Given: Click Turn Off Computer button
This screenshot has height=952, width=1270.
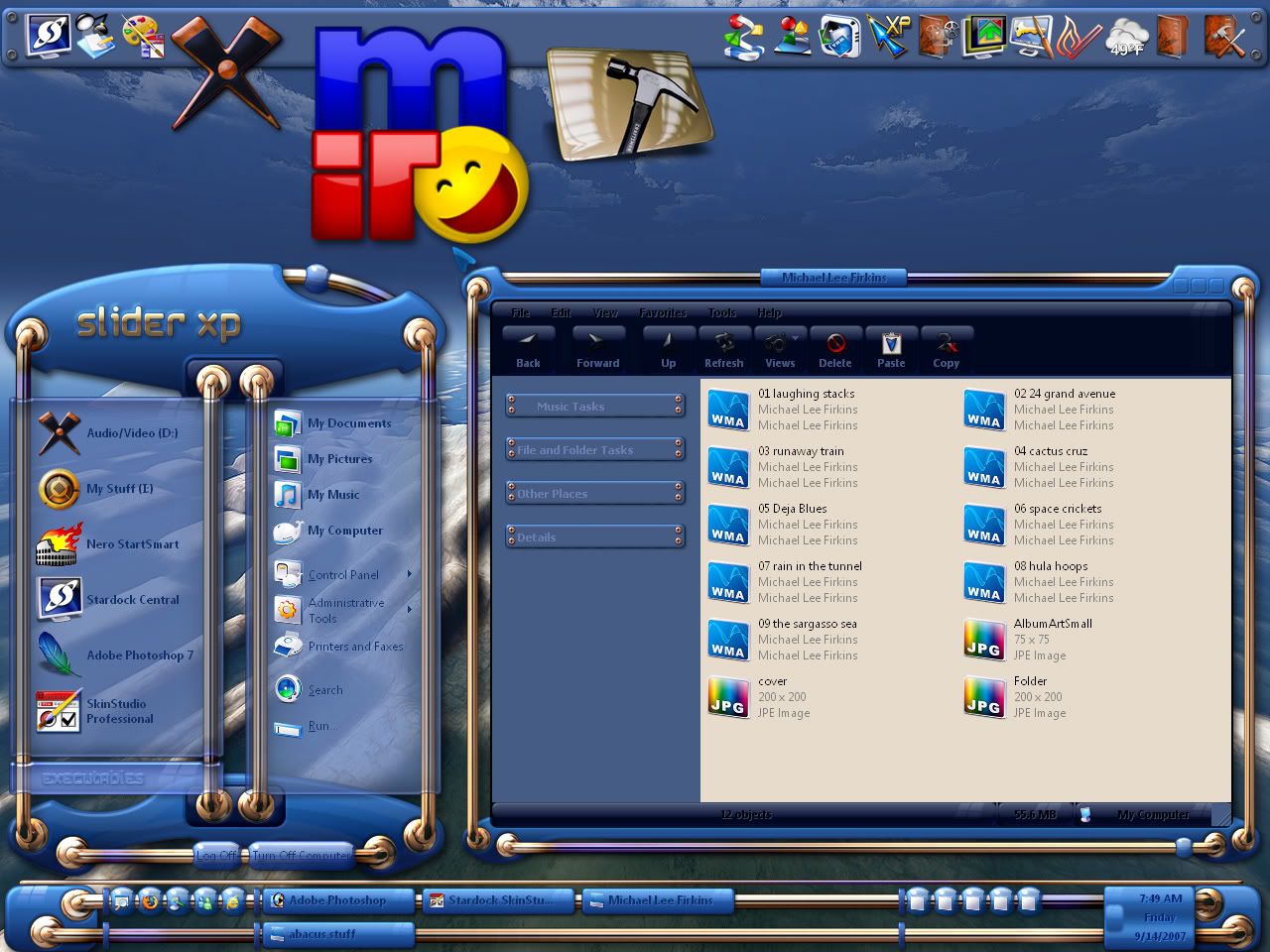Looking at the screenshot, I should coord(302,855).
